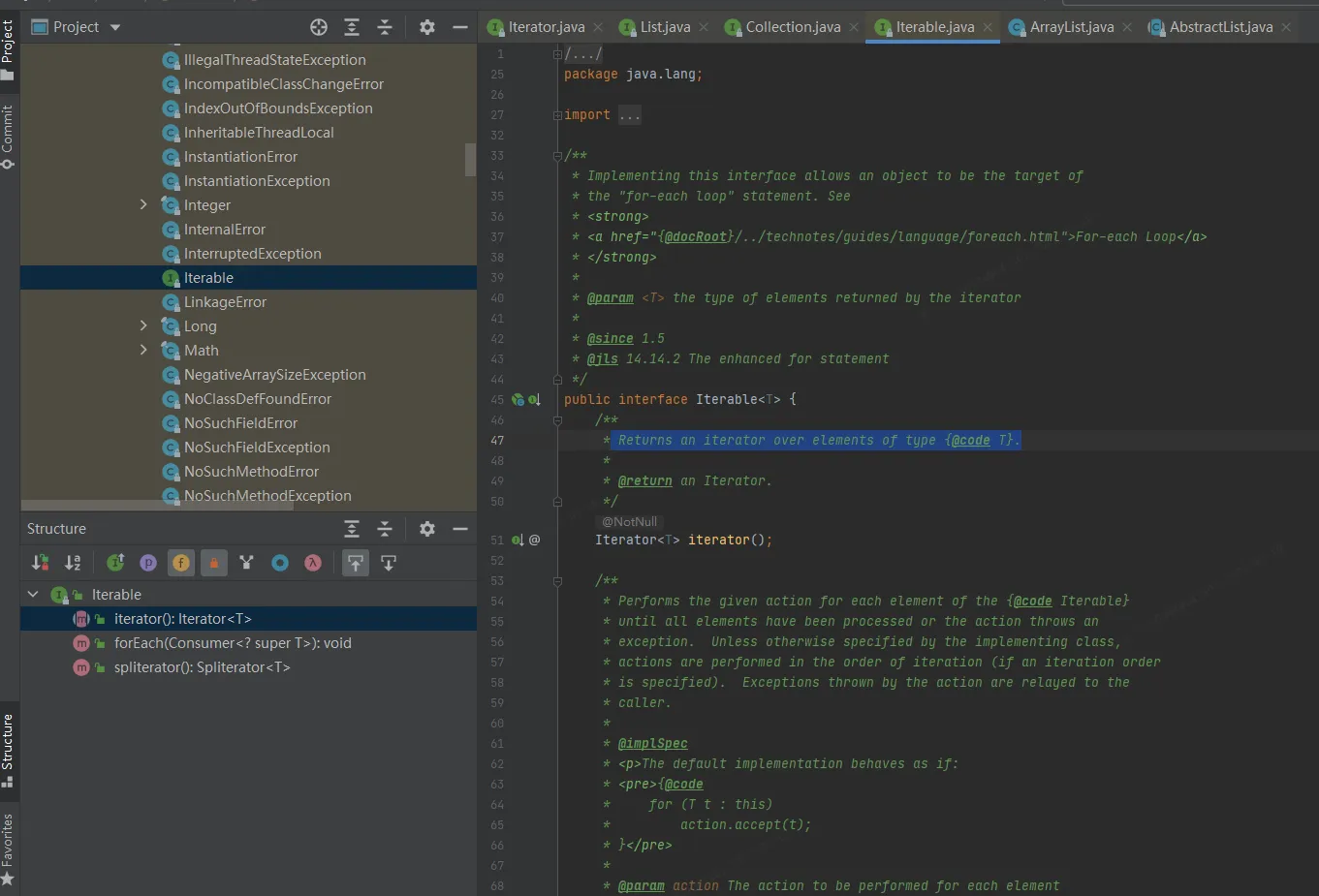The image size is (1319, 896).
Task: Click the vertical scrollbar of Project tree
Action: (x=471, y=160)
